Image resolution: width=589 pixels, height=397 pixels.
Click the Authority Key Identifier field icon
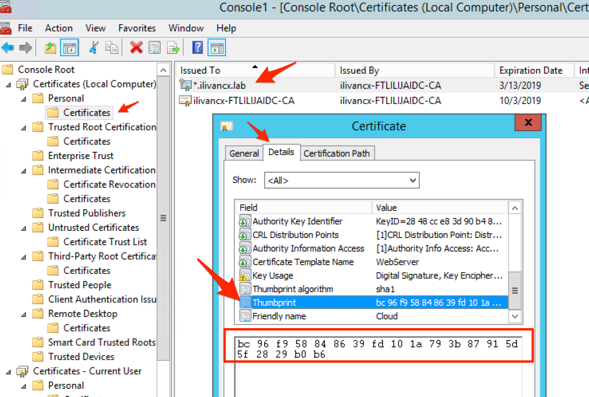(245, 221)
